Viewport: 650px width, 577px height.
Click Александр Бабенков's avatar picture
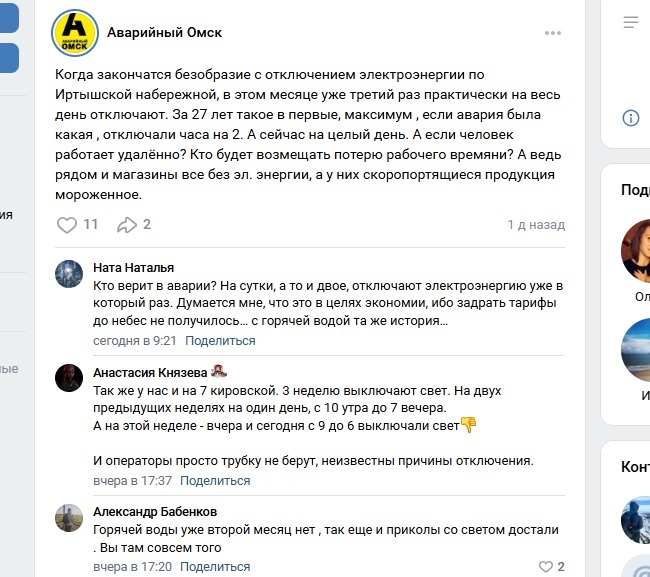click(69, 518)
